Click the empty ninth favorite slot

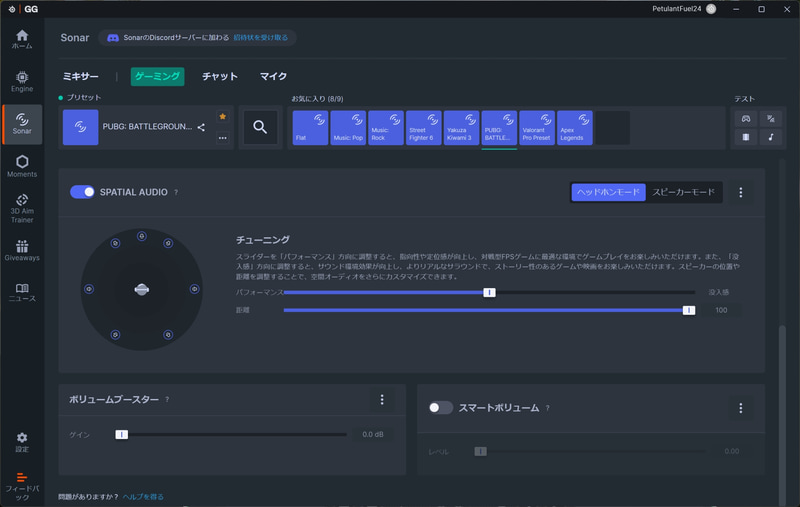pyautogui.click(x=612, y=128)
